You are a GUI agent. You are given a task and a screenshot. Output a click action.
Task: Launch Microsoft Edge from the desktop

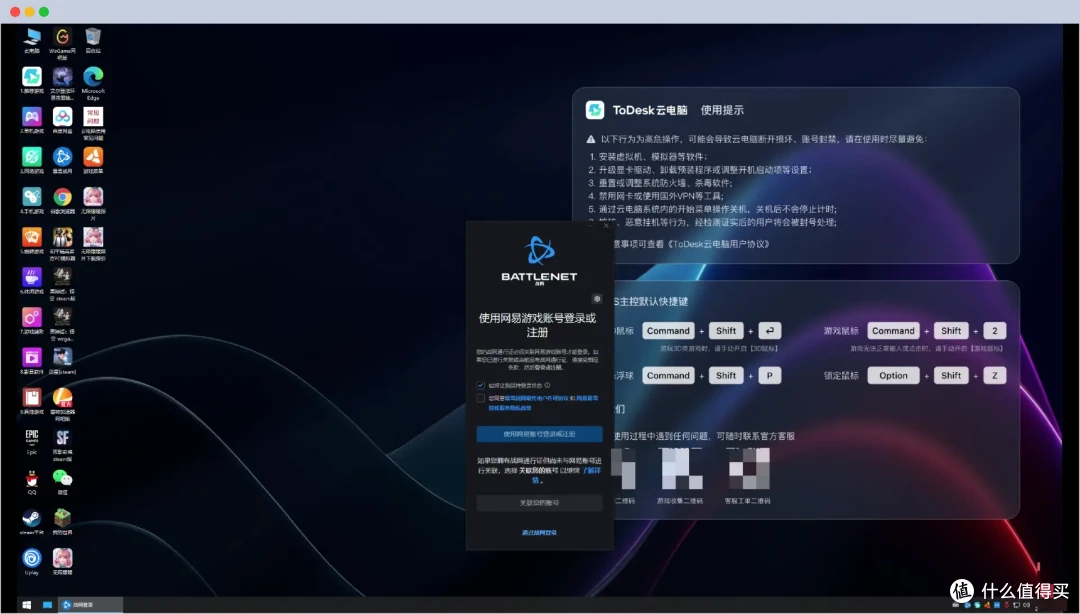pos(93,76)
